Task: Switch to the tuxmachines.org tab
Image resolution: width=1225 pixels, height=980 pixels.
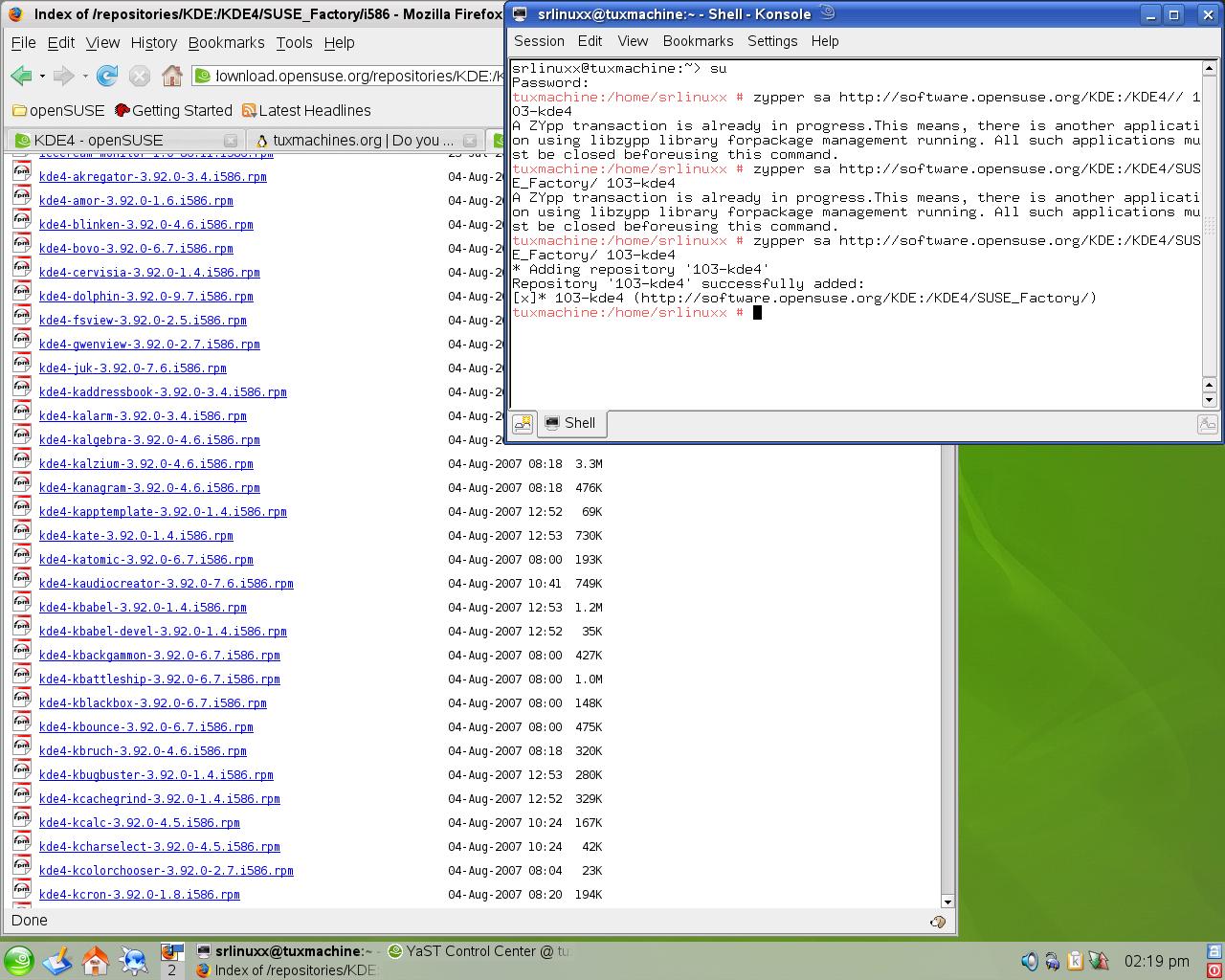Action: click(364, 140)
